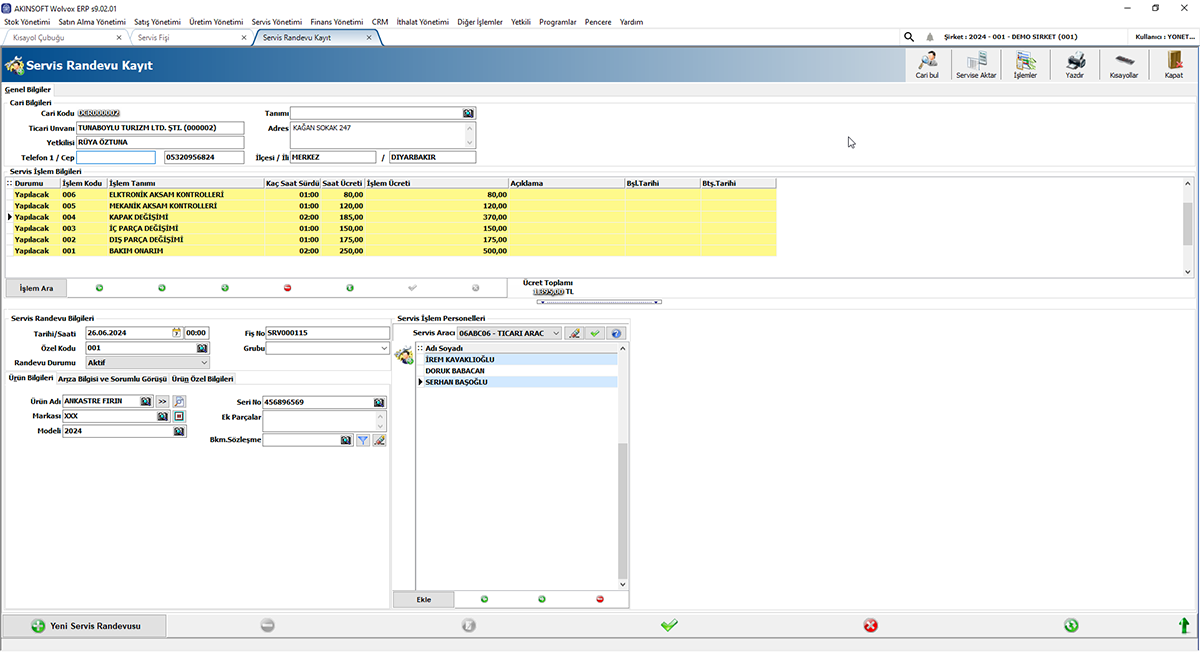Screen dimensions: 1200x653
Task: Open Servise Aktar from the toolbar
Action: (x=976, y=62)
